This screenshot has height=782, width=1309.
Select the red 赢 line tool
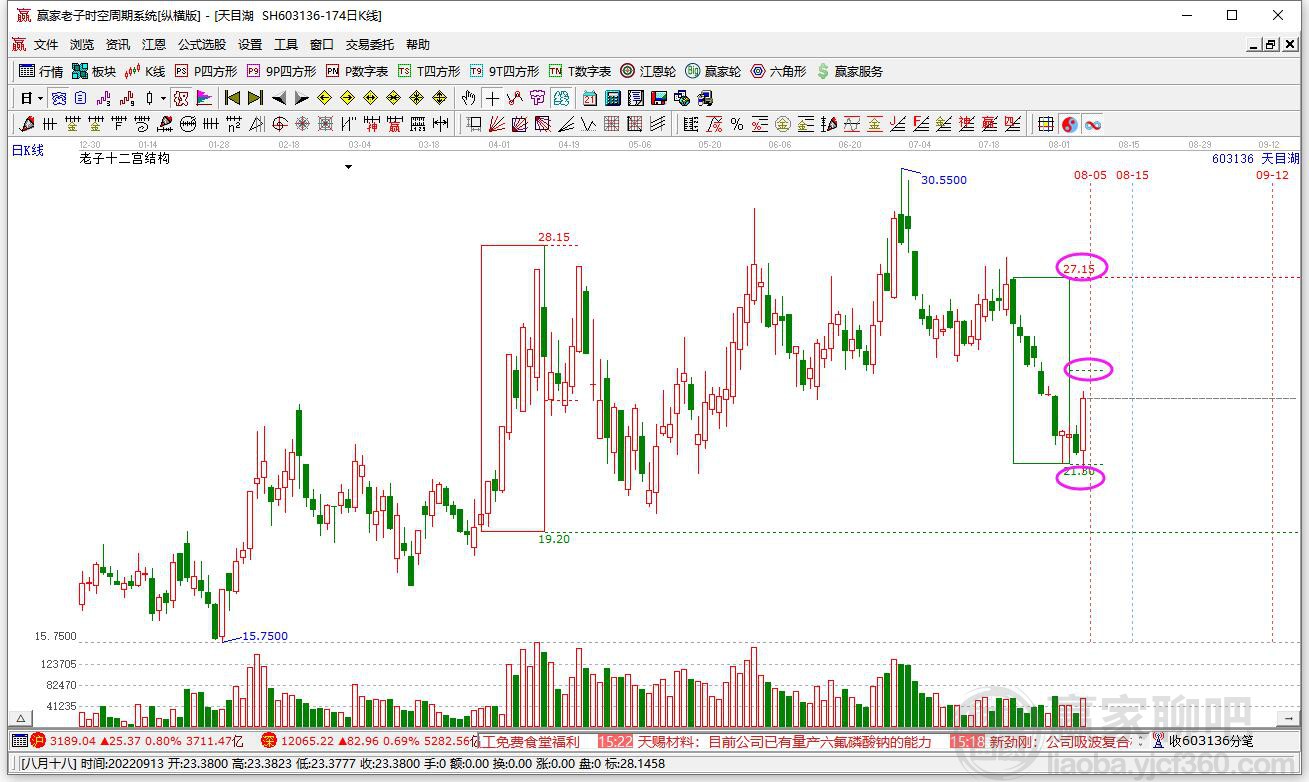tap(394, 124)
